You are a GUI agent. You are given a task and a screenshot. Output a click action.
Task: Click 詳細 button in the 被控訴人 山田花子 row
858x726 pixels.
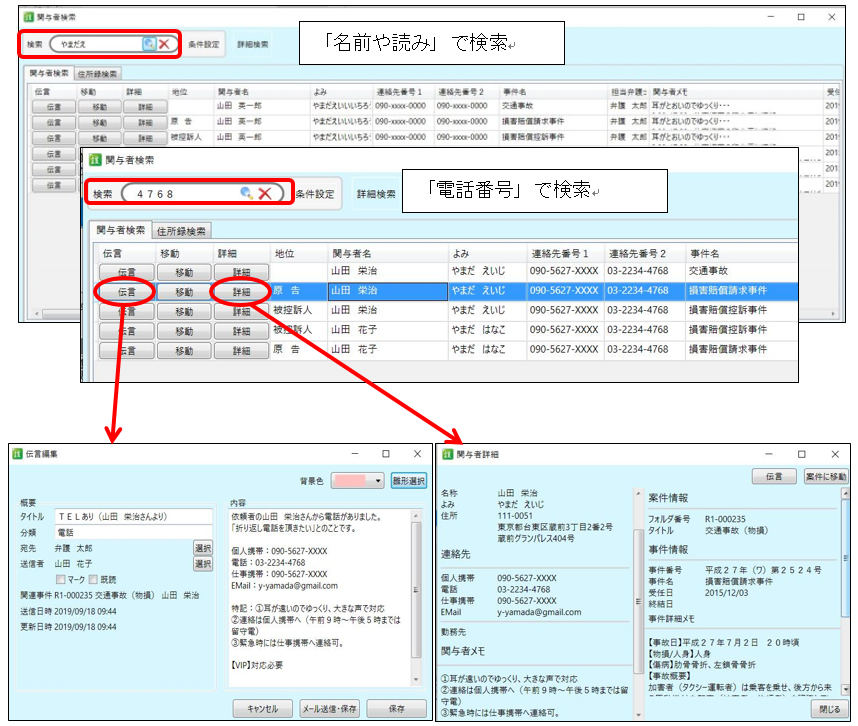241,331
